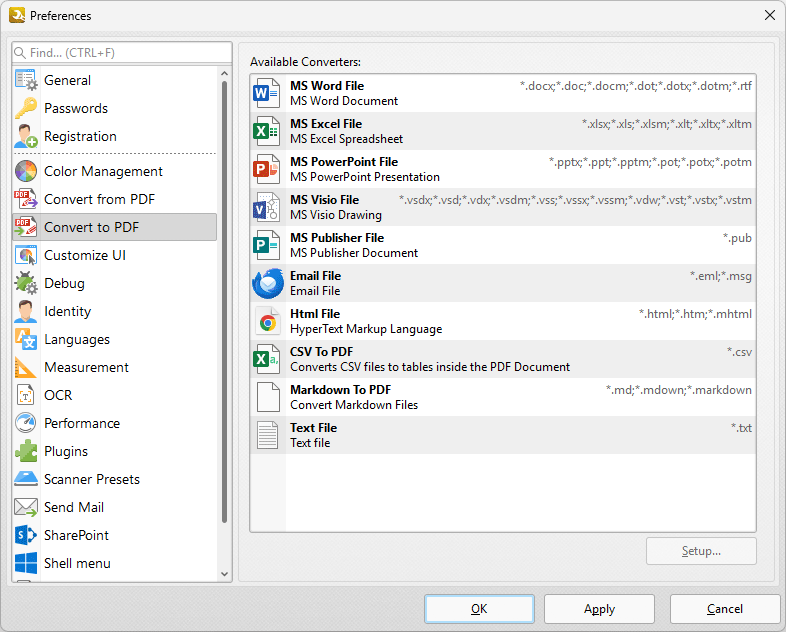Click the MS Visio converter icon
Viewport: 786px width, 632px height.
click(266, 207)
